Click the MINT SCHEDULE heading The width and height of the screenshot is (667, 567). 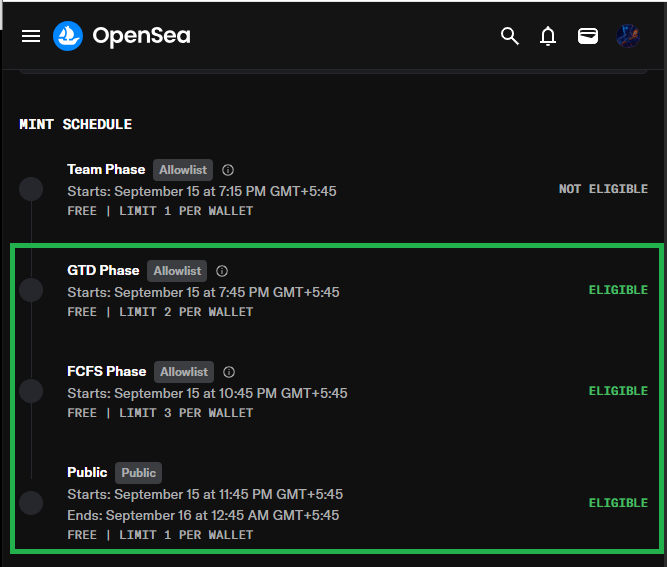pos(76,124)
